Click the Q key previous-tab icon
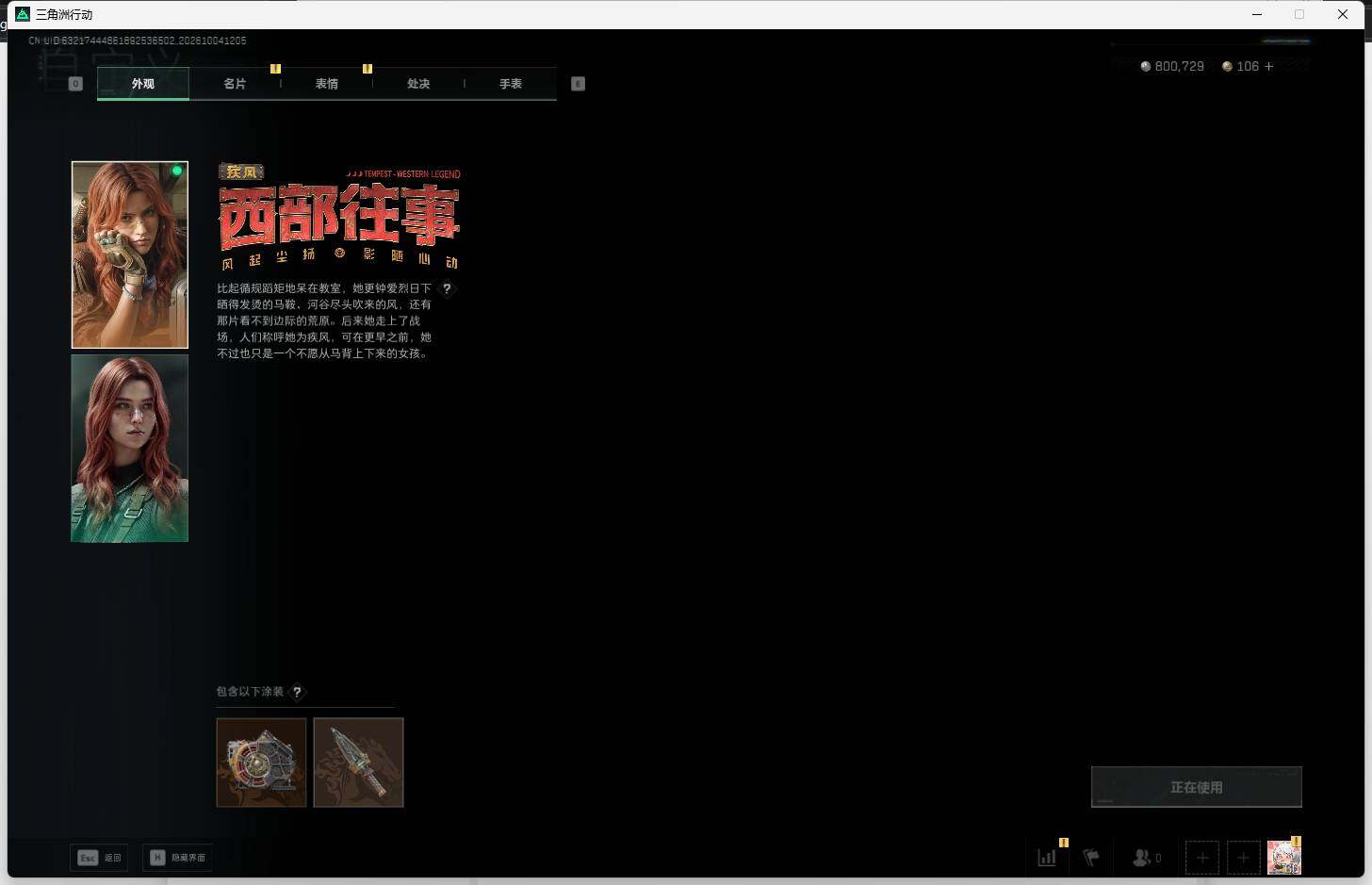The height and width of the screenshot is (885, 1372). (75, 84)
